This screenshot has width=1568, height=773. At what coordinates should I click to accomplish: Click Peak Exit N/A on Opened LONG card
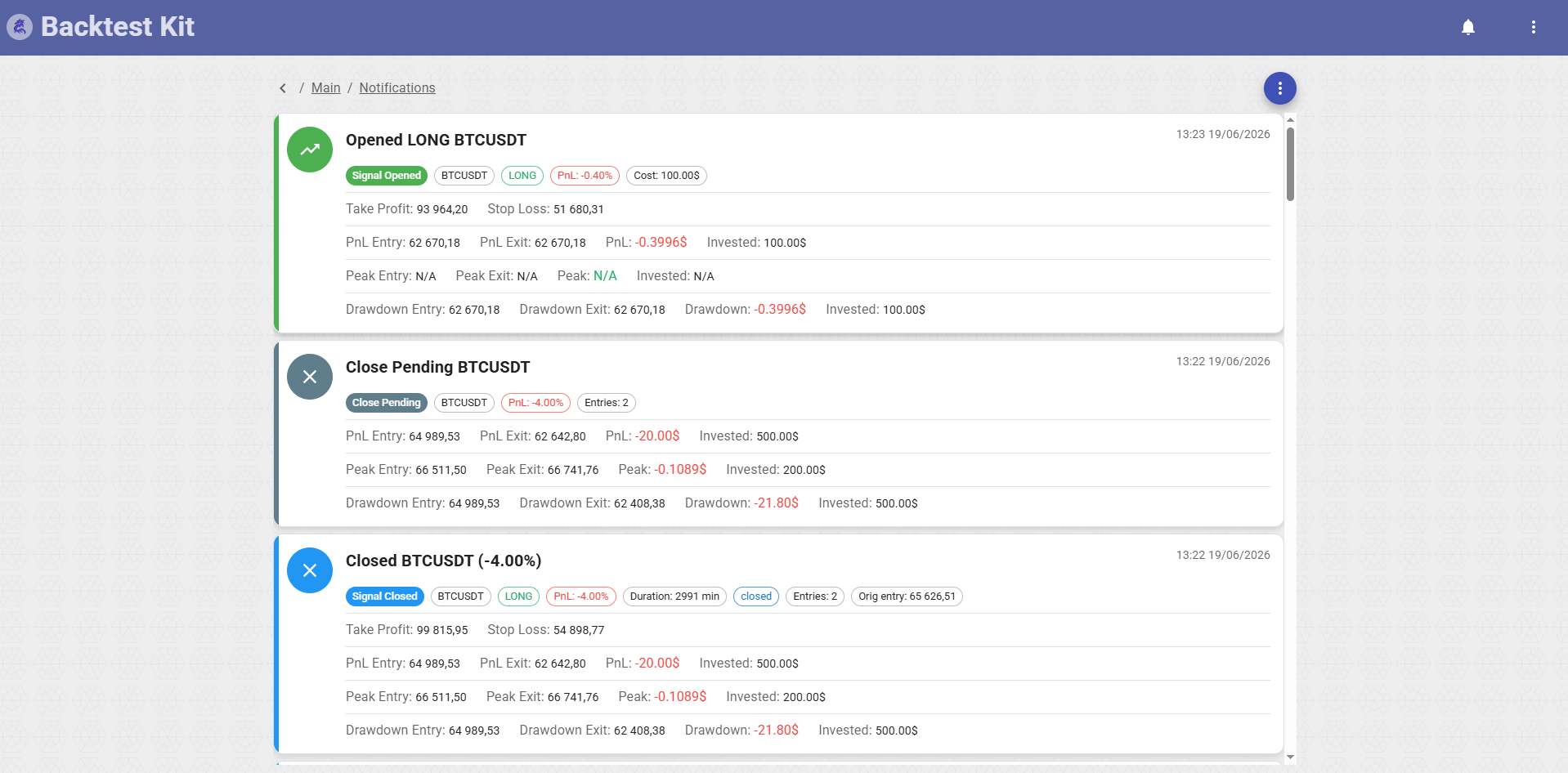(x=527, y=276)
